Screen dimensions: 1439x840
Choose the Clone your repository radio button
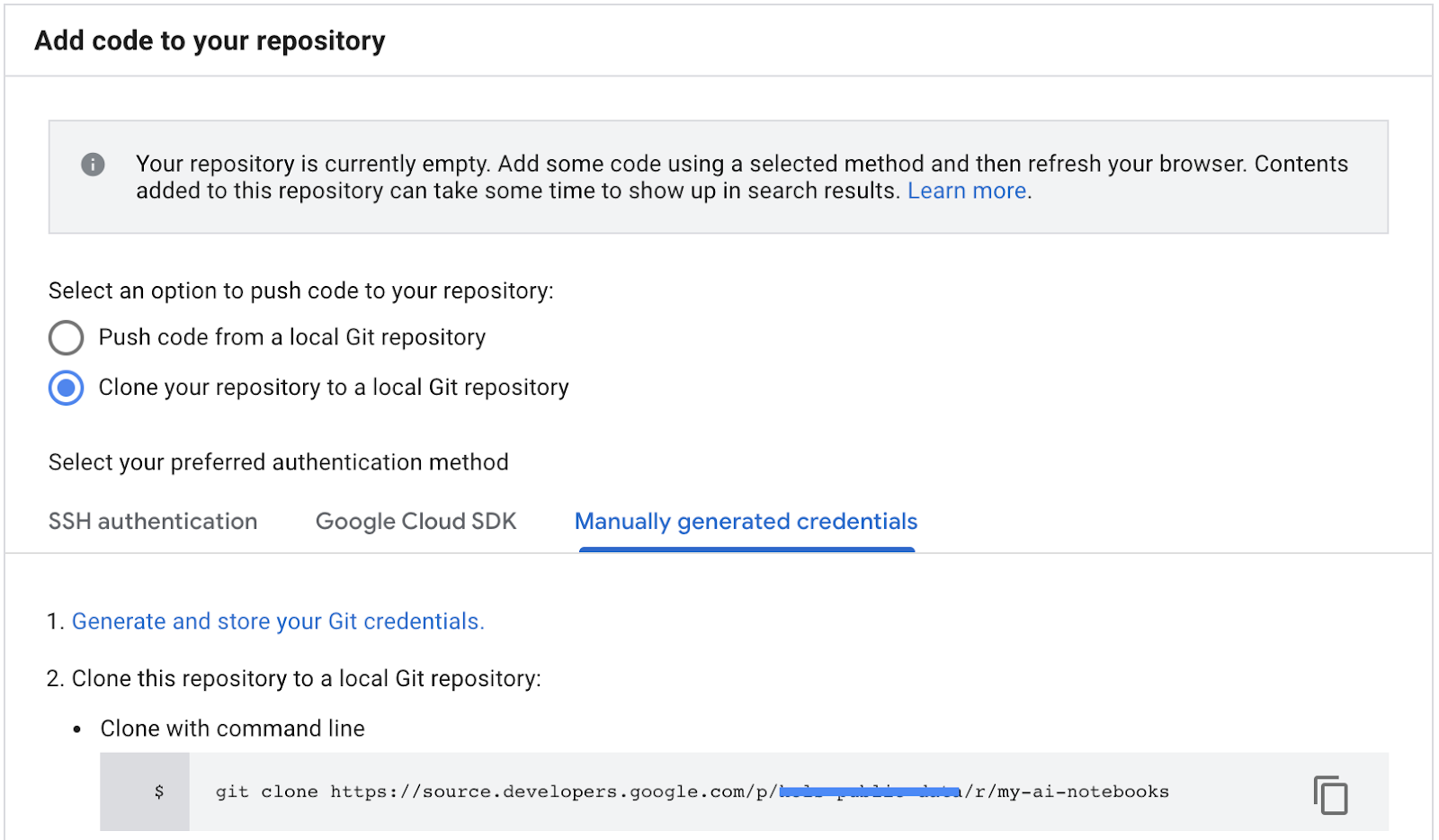[x=66, y=388]
